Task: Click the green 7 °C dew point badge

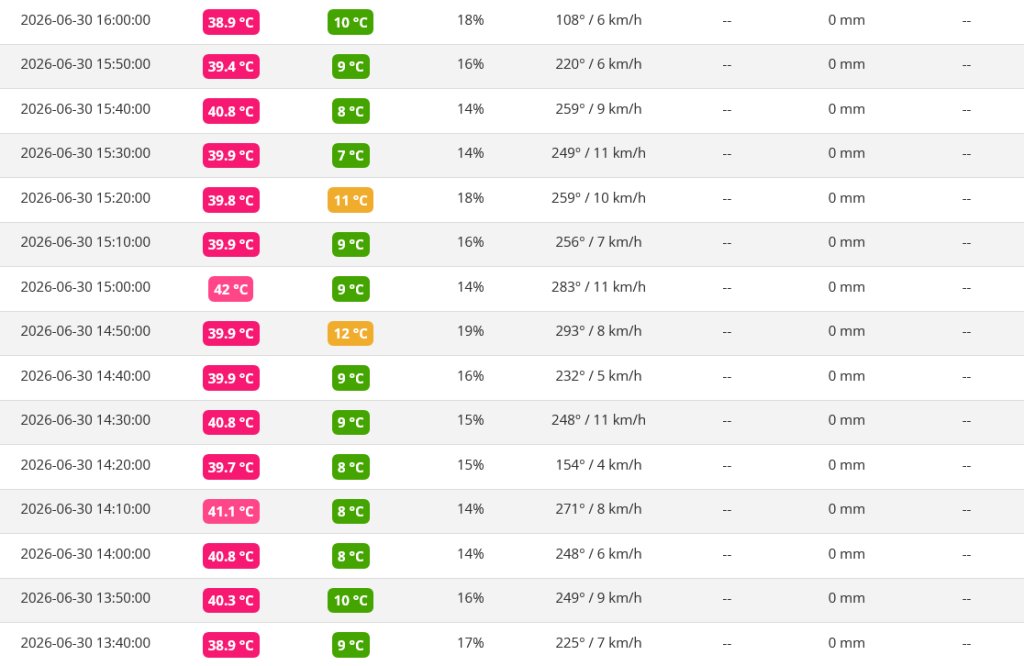Action: coord(351,155)
